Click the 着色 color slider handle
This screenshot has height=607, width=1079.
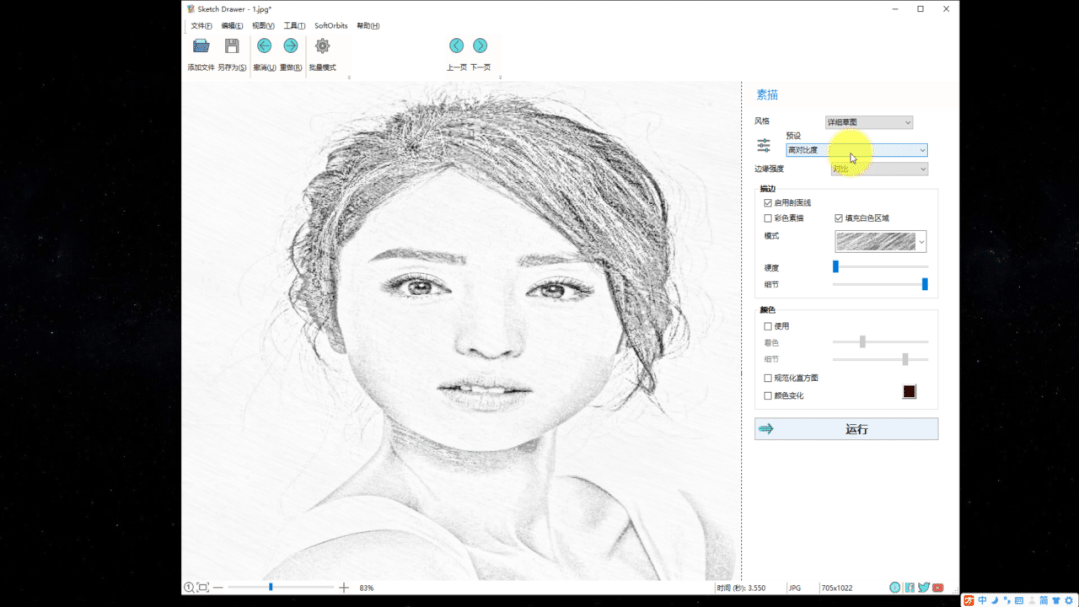coord(862,341)
